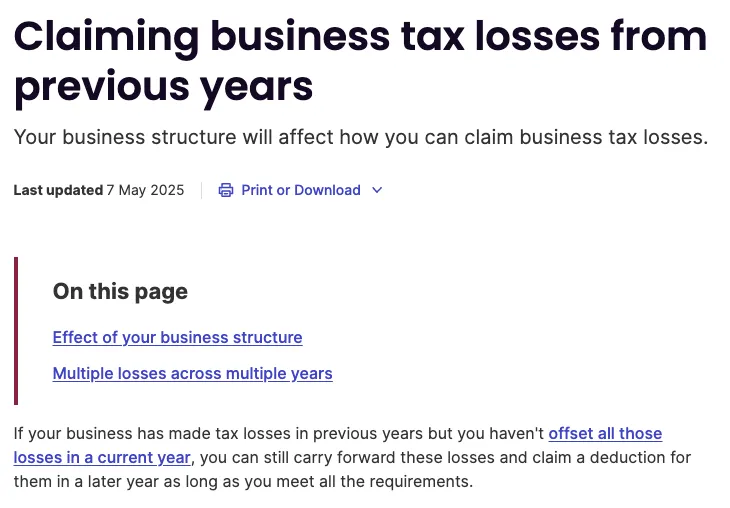Viewport: 730px width, 508px height.
Task: Click the bold 'Last updated' label
Action: click(58, 190)
